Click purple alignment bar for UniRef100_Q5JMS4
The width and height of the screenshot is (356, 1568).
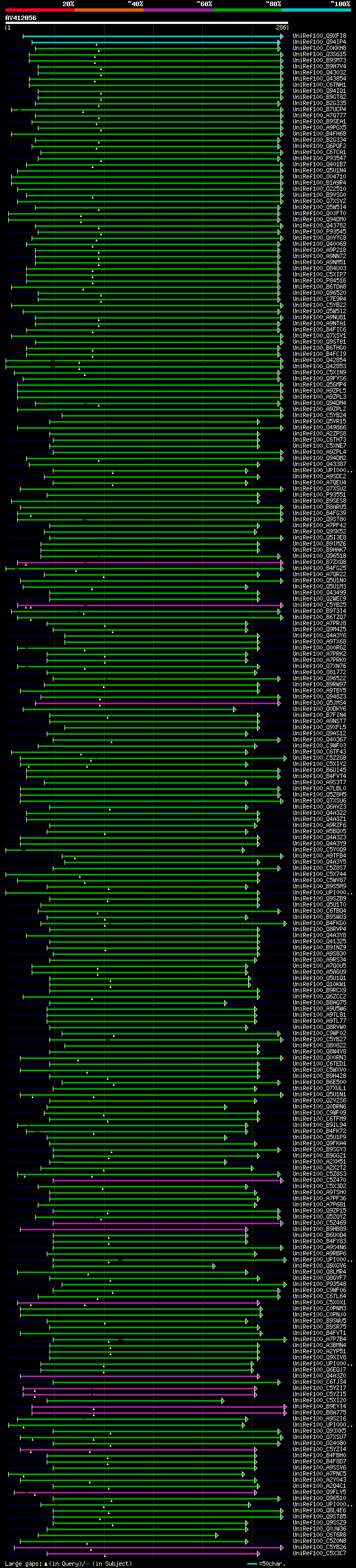(x=157, y=703)
